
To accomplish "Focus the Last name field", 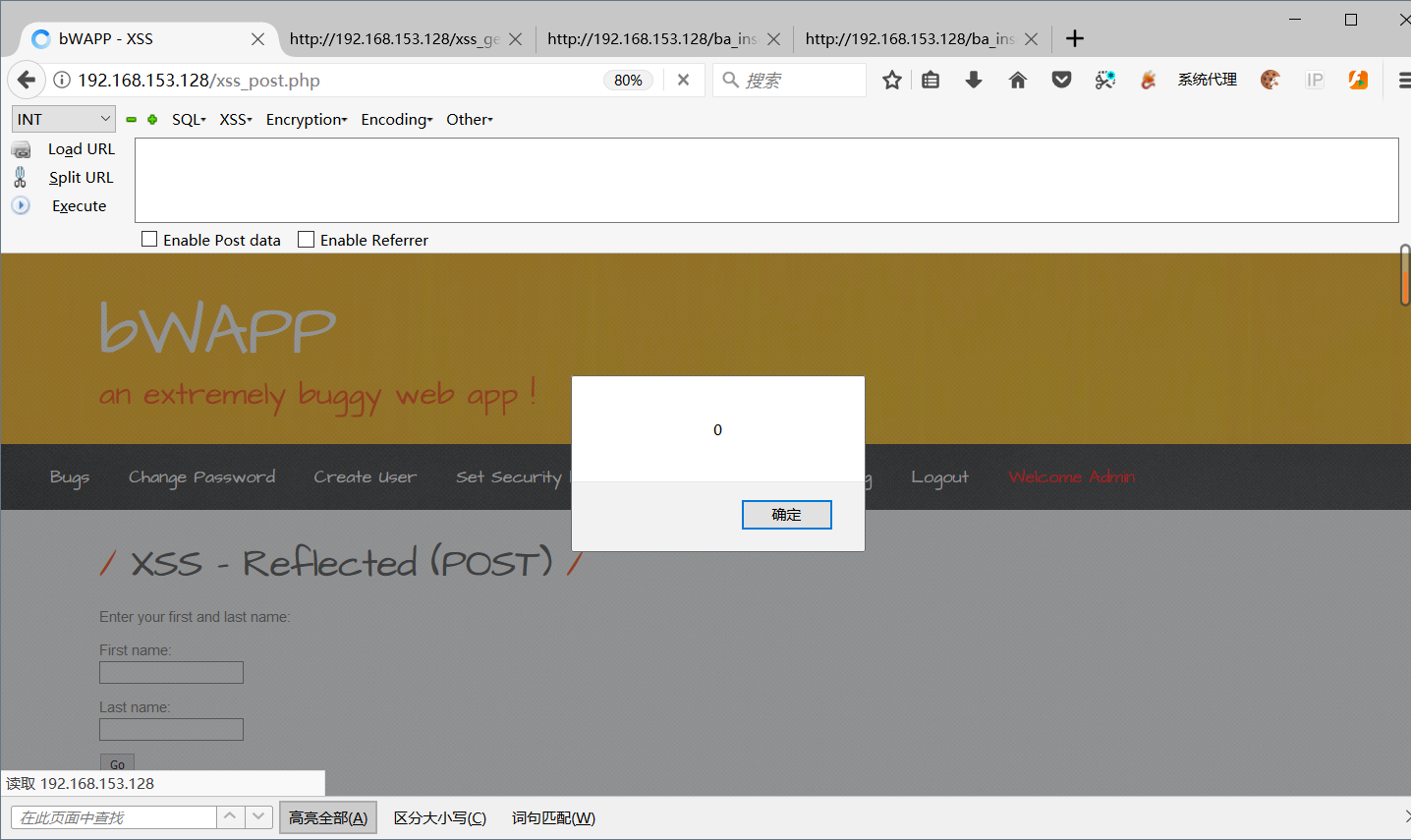I will [x=171, y=730].
